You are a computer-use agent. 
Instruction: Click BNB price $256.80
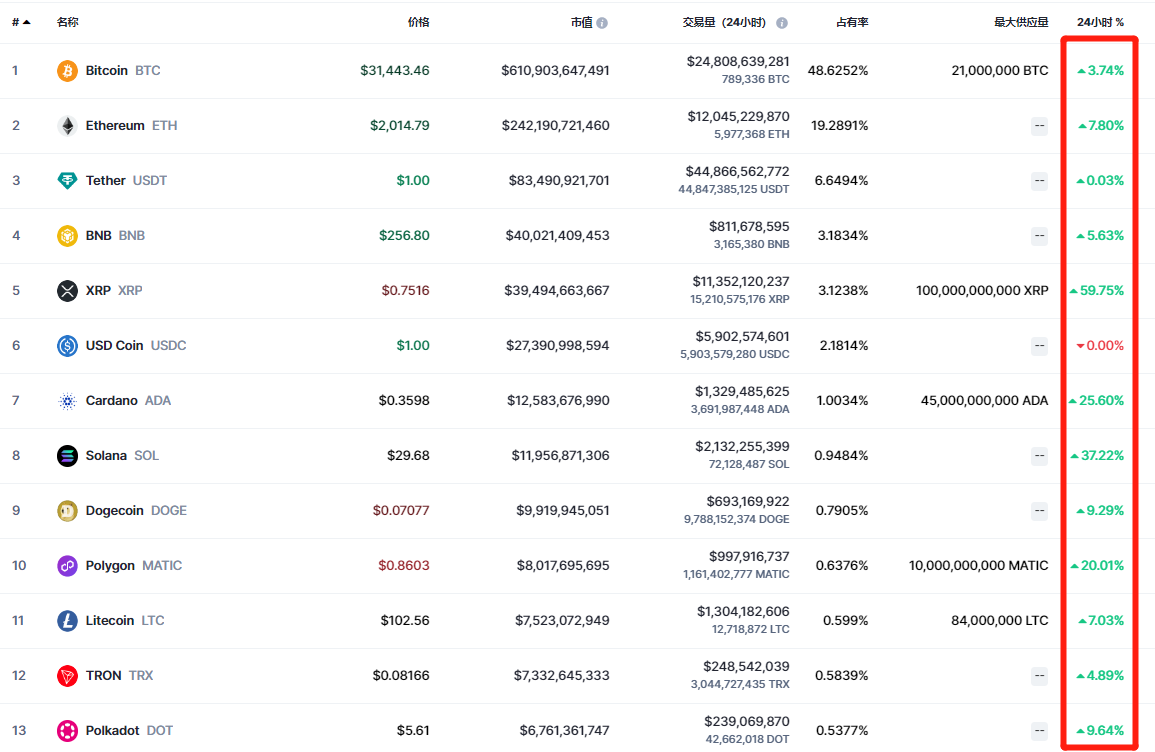coord(404,236)
